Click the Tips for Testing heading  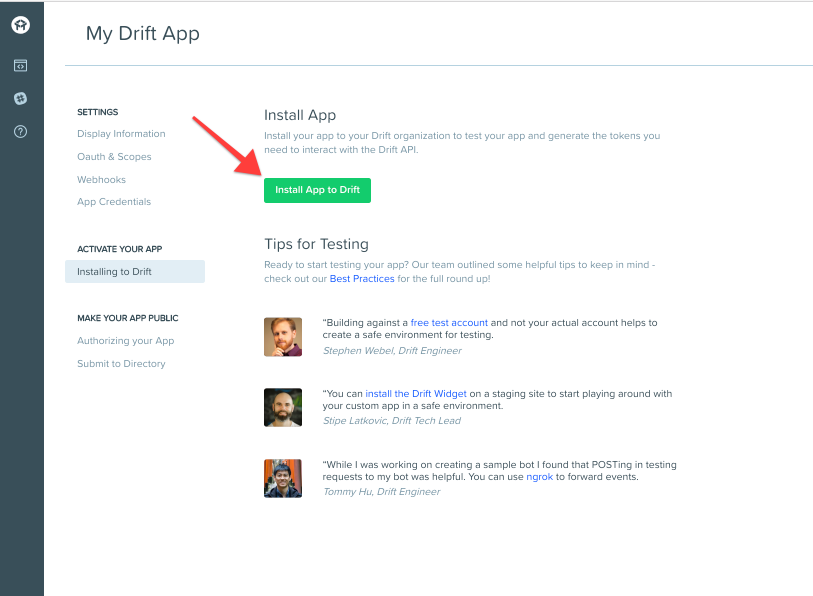[316, 244]
